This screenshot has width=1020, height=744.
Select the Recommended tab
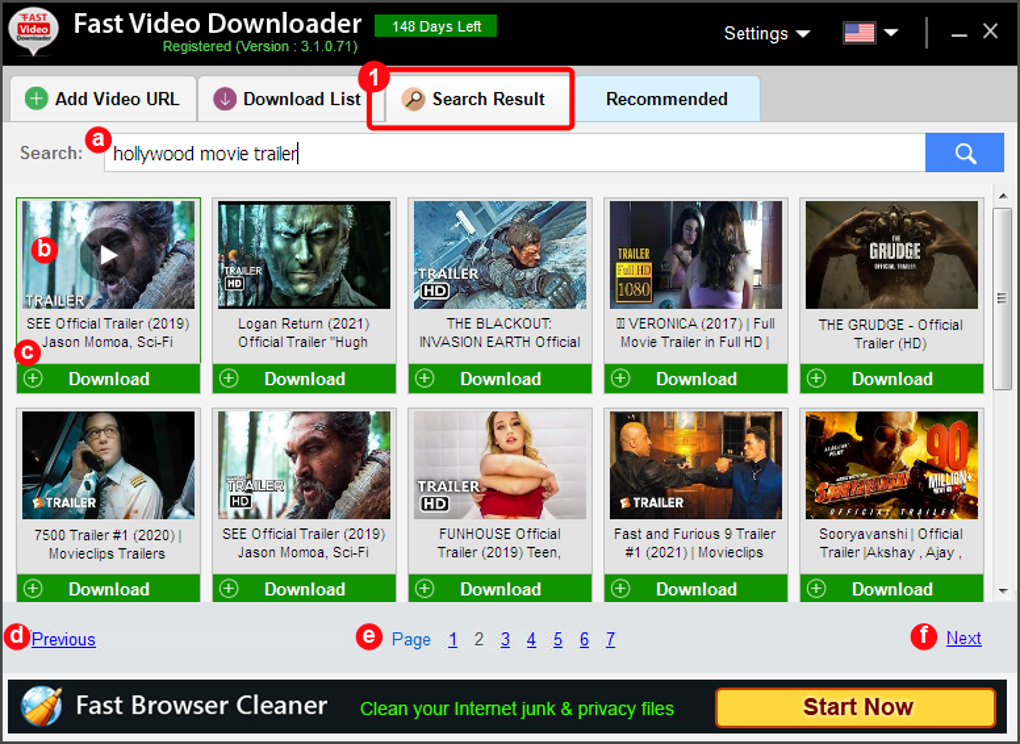[x=666, y=99]
